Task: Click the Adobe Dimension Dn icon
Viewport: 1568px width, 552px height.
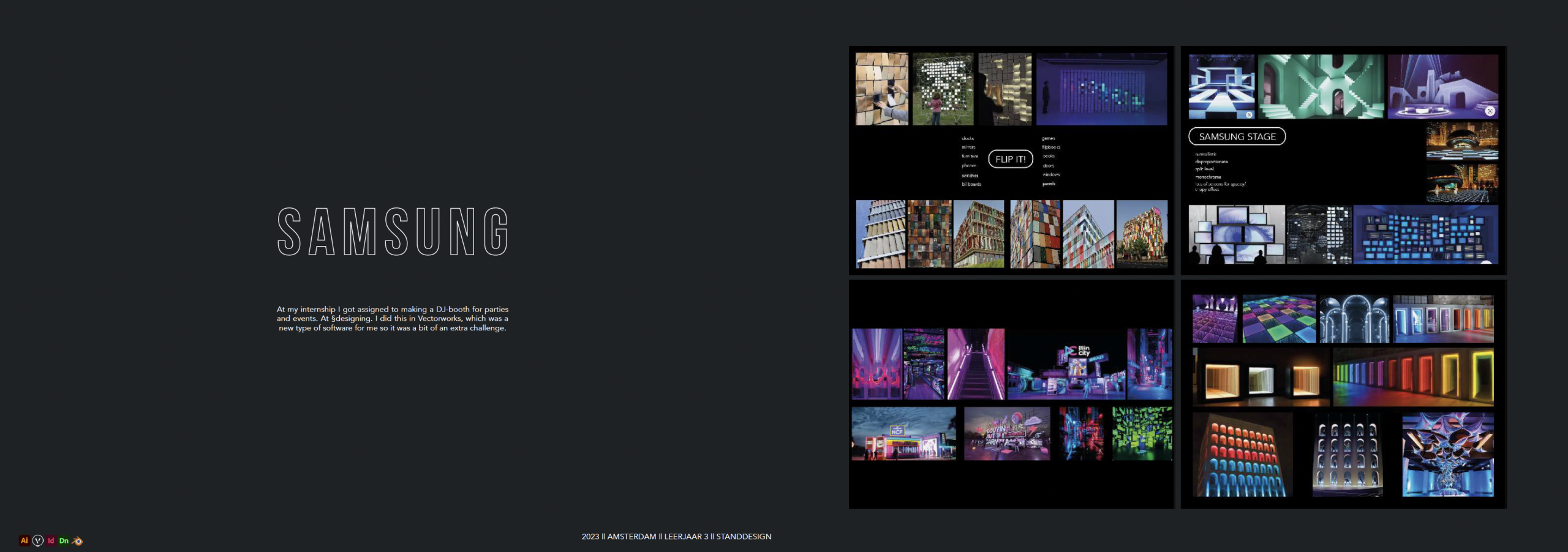Action: 64,540
